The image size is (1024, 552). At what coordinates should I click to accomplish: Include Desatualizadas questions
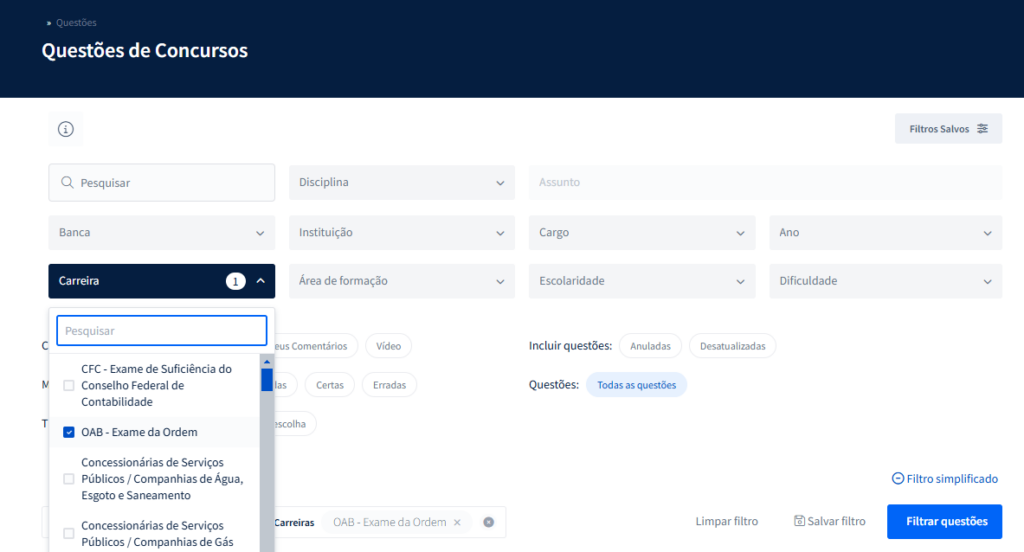click(732, 346)
